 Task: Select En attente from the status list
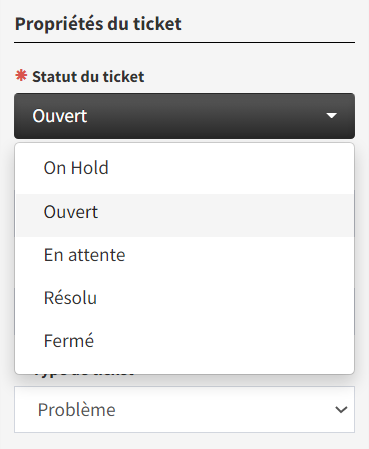185,255
